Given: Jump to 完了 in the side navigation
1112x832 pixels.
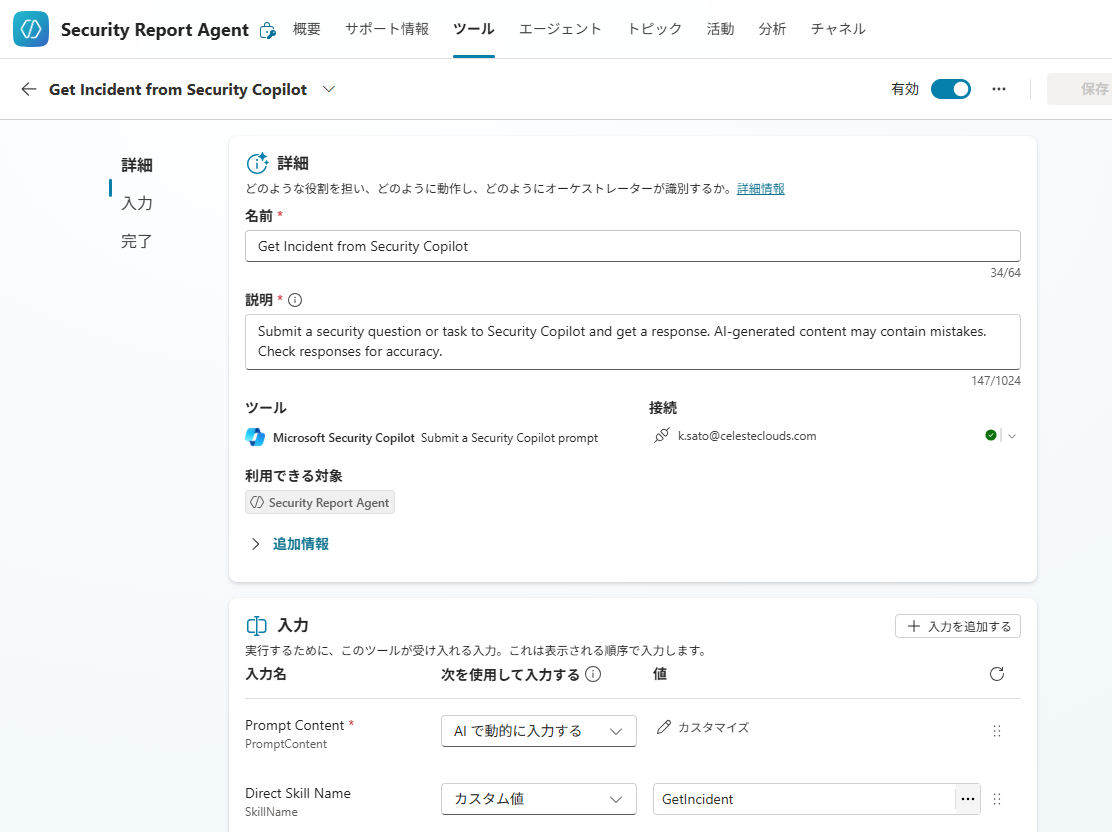Looking at the screenshot, I should [137, 242].
